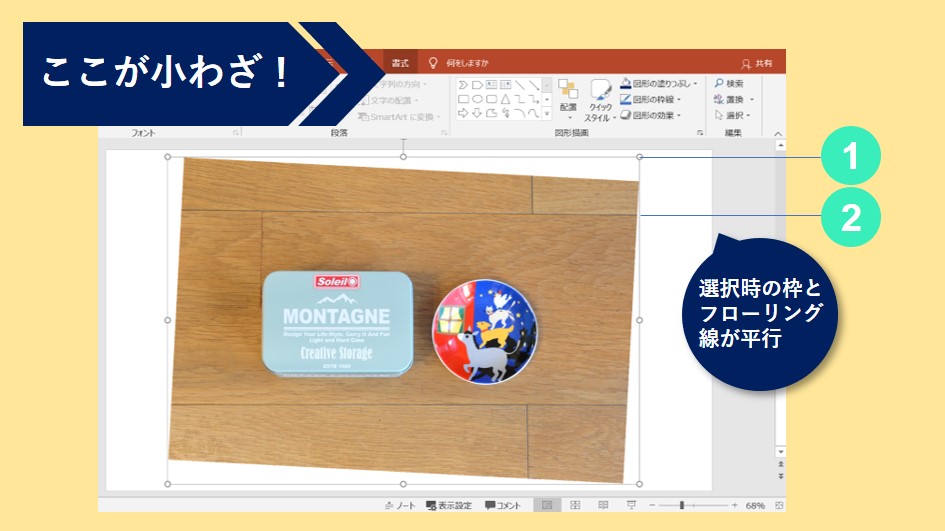The width and height of the screenshot is (945, 531).
Task: Select the elbow arrow connector shape
Action: 533,99
